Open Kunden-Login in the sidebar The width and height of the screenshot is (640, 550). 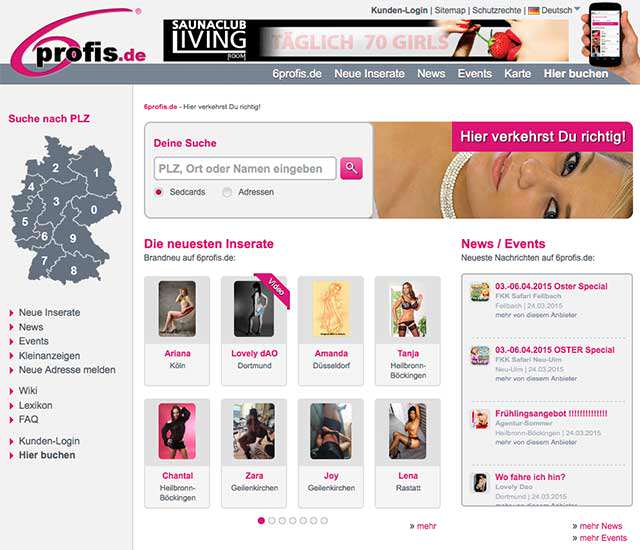tap(49, 441)
